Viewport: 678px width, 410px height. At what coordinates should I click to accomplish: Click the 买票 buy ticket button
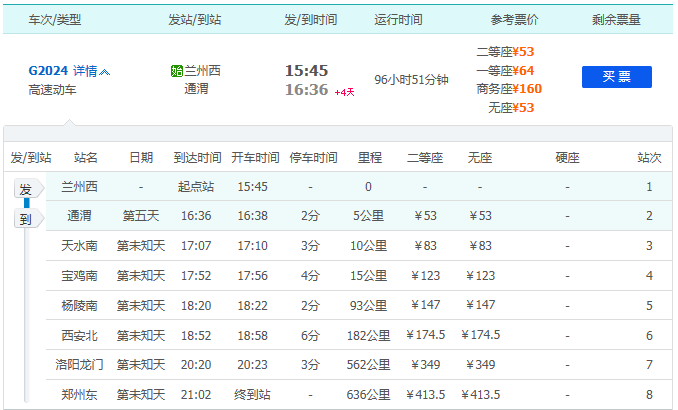(x=617, y=77)
